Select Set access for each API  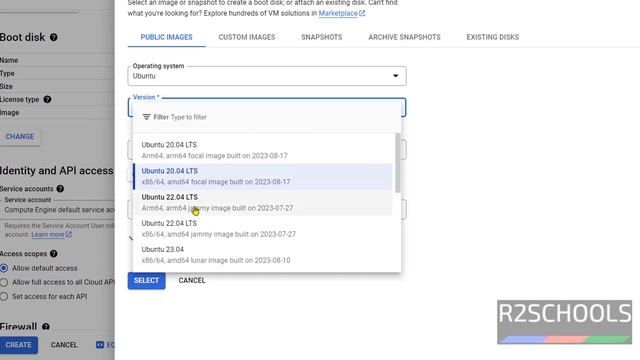click(4, 296)
